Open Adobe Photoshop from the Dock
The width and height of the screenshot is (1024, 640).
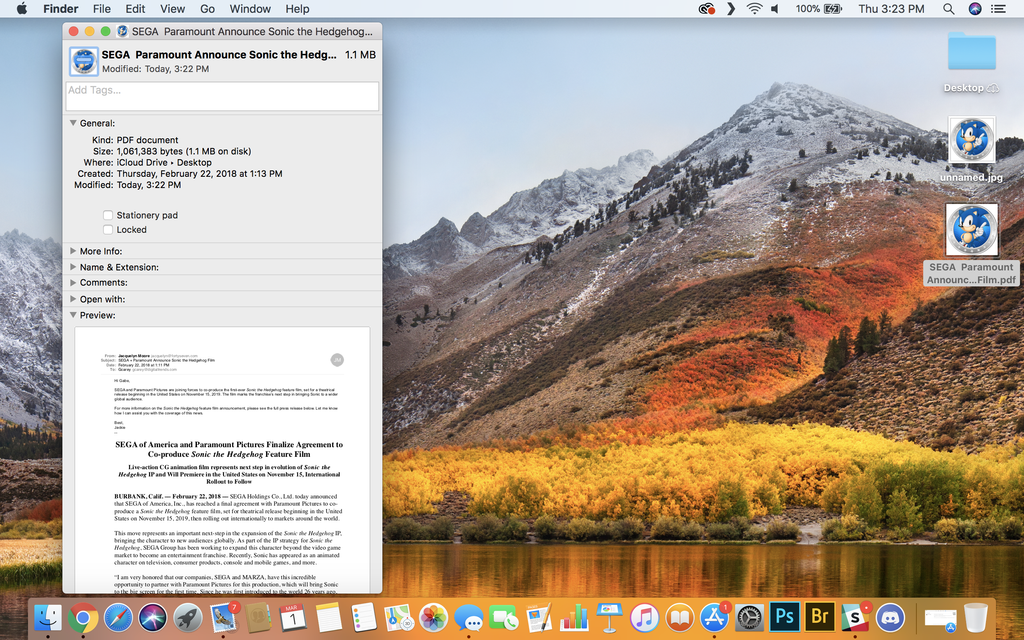click(x=785, y=618)
